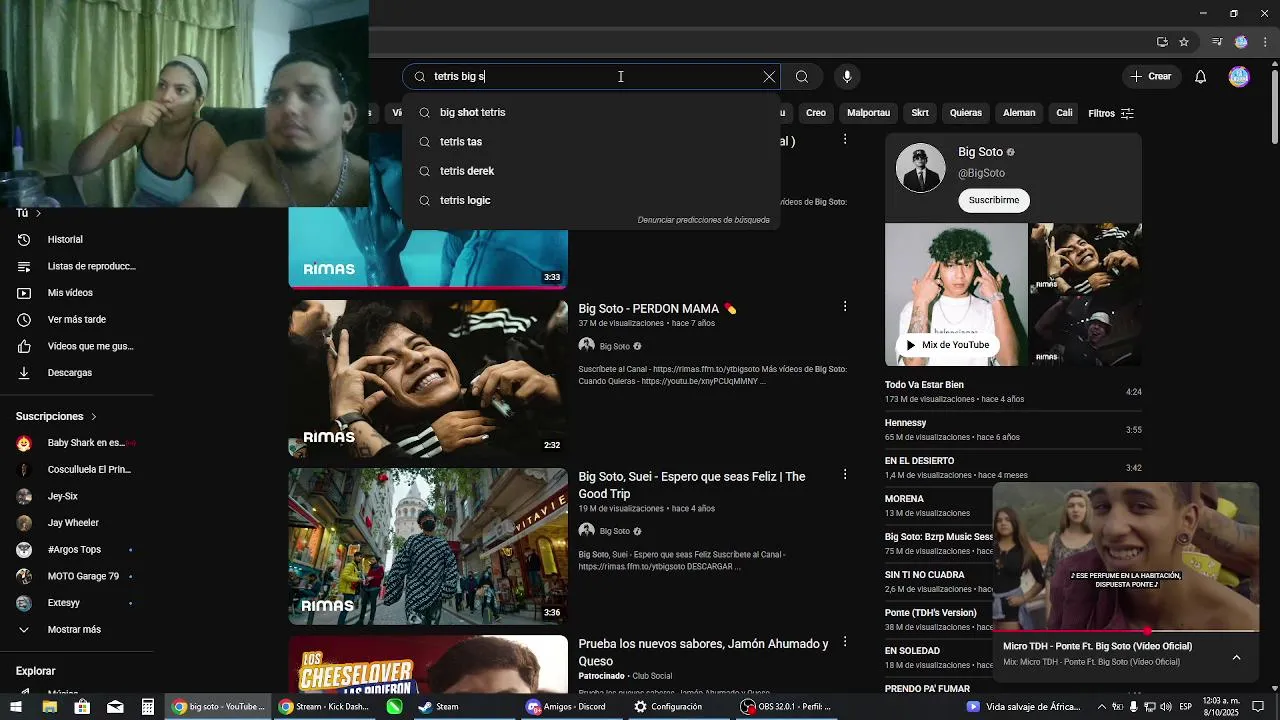Open the YouTube account avatar menu
This screenshot has width=1280, height=720.
click(x=1239, y=76)
